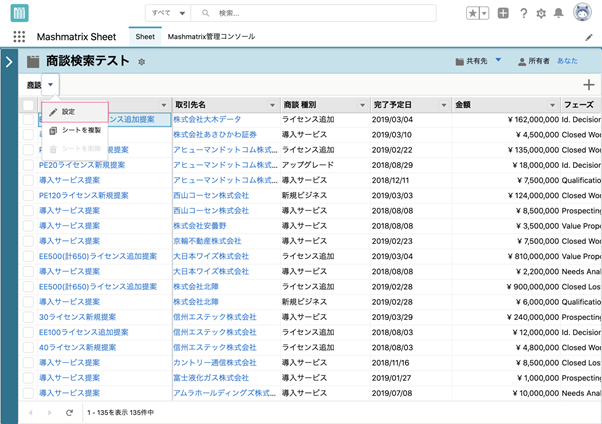Choose 設定 from the sheet menu
602x424 pixels.
point(75,112)
